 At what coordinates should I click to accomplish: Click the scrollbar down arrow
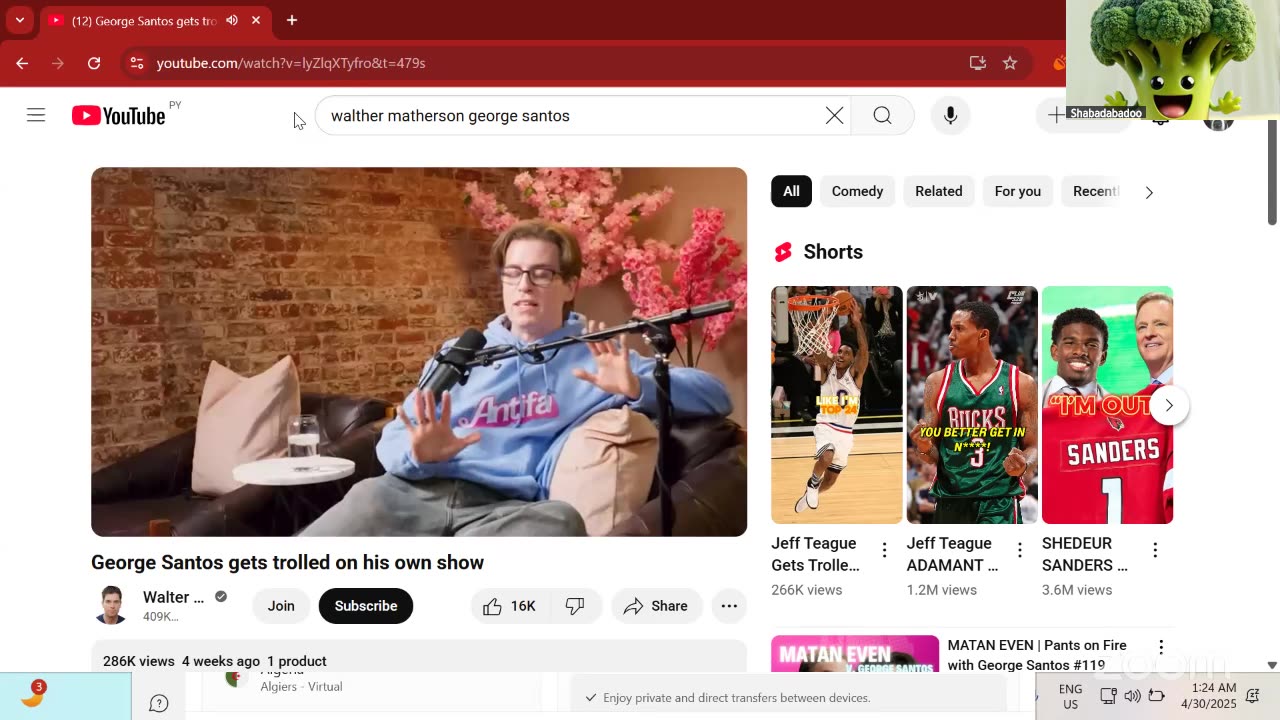[x=1272, y=665]
